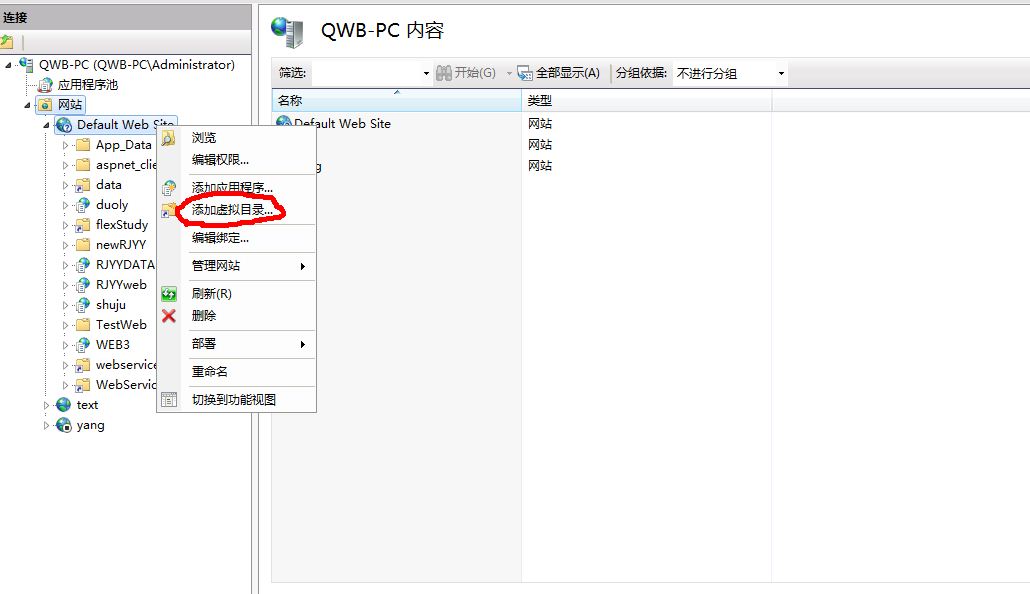The image size is (1030, 594).
Task: Expand the App_Data tree node
Action: [65, 145]
